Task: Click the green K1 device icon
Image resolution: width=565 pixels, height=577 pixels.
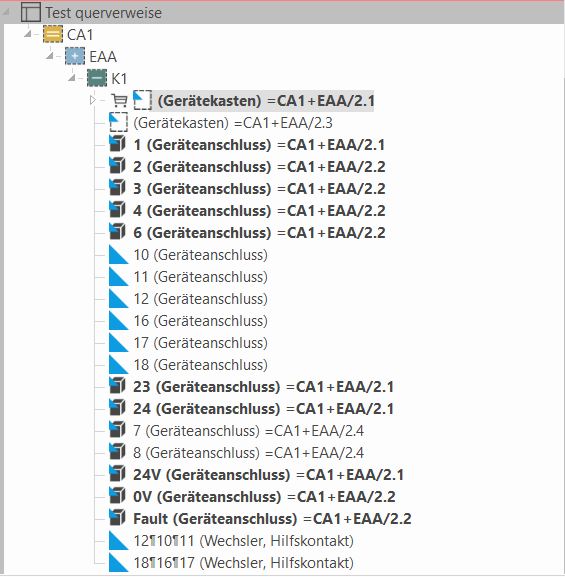Action: (97, 78)
